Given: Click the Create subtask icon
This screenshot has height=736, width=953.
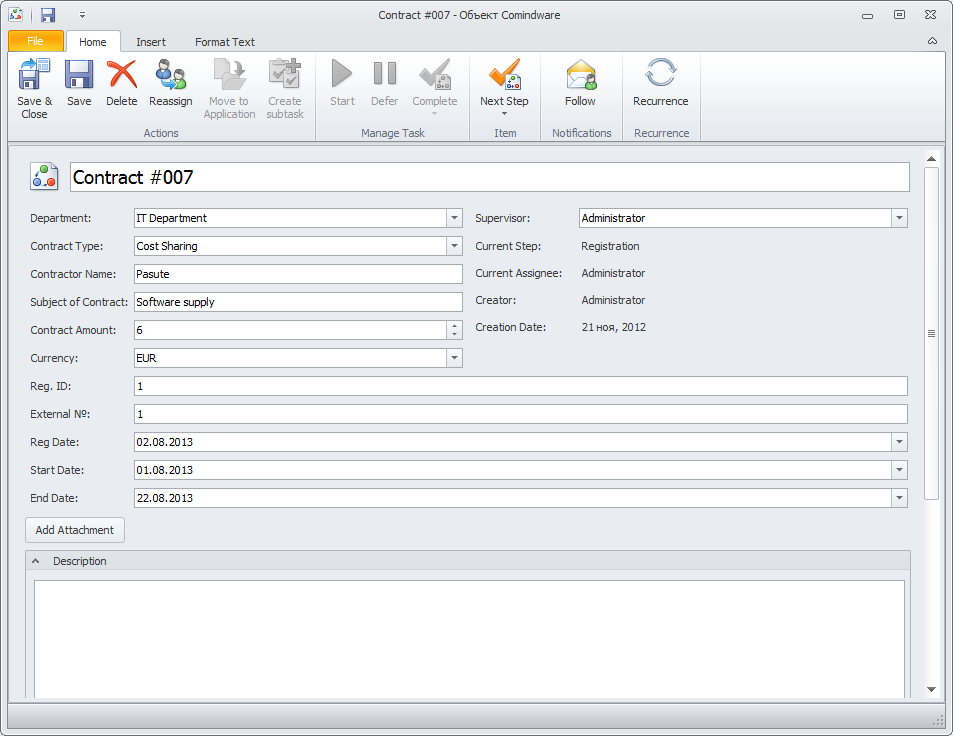Looking at the screenshot, I should [284, 74].
